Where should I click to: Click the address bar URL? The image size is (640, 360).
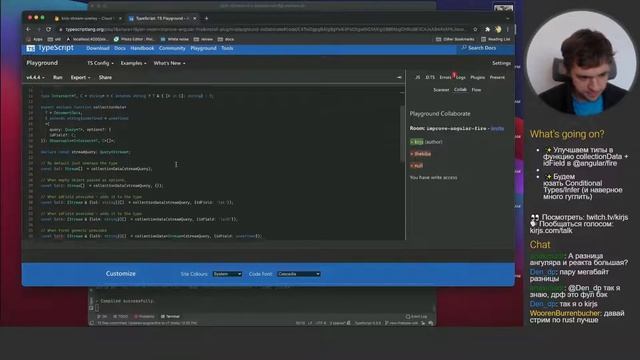pos(264,29)
